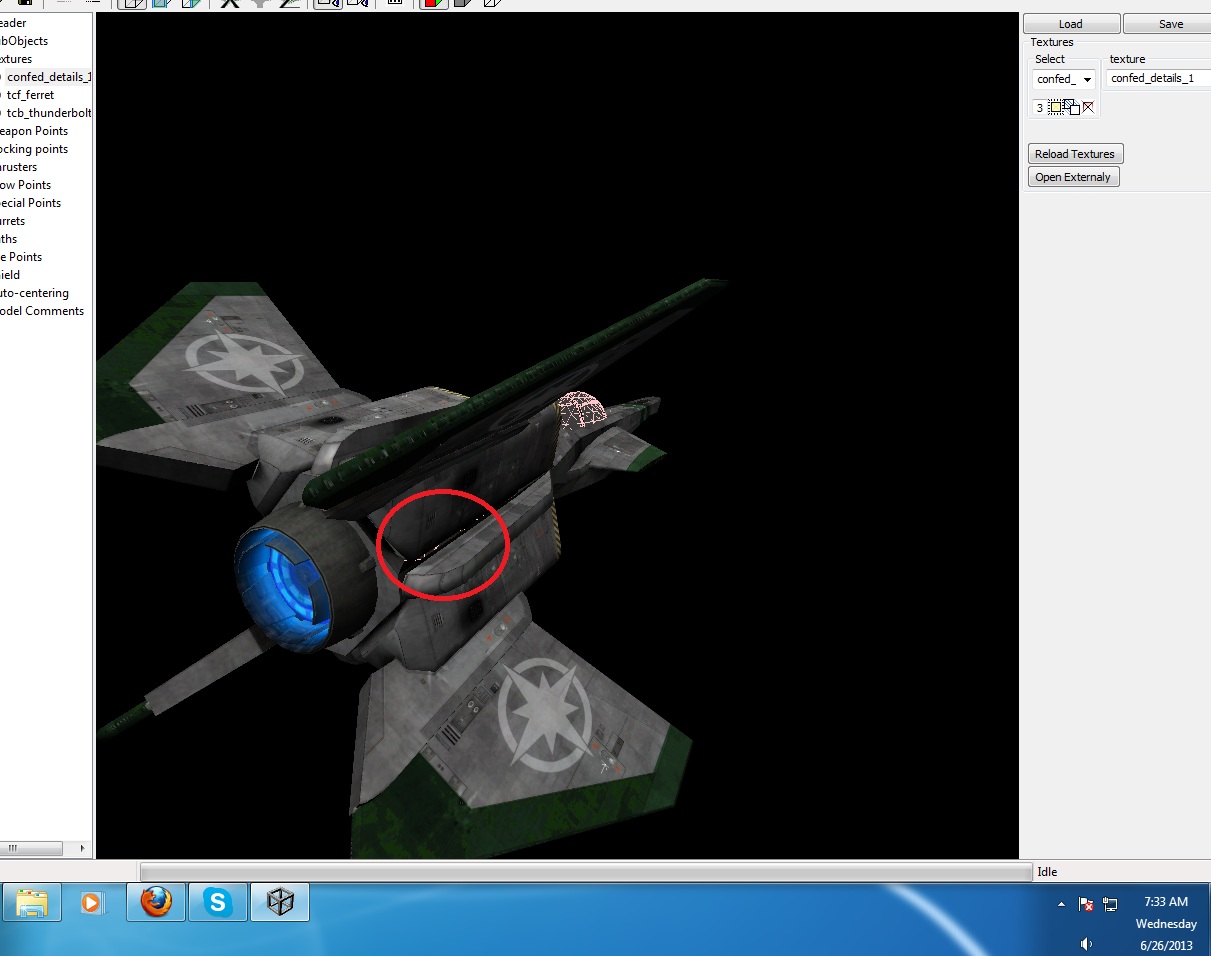Click the new texture icon beside the 3 field
The width and height of the screenshot is (1211, 956).
click(x=1056, y=107)
